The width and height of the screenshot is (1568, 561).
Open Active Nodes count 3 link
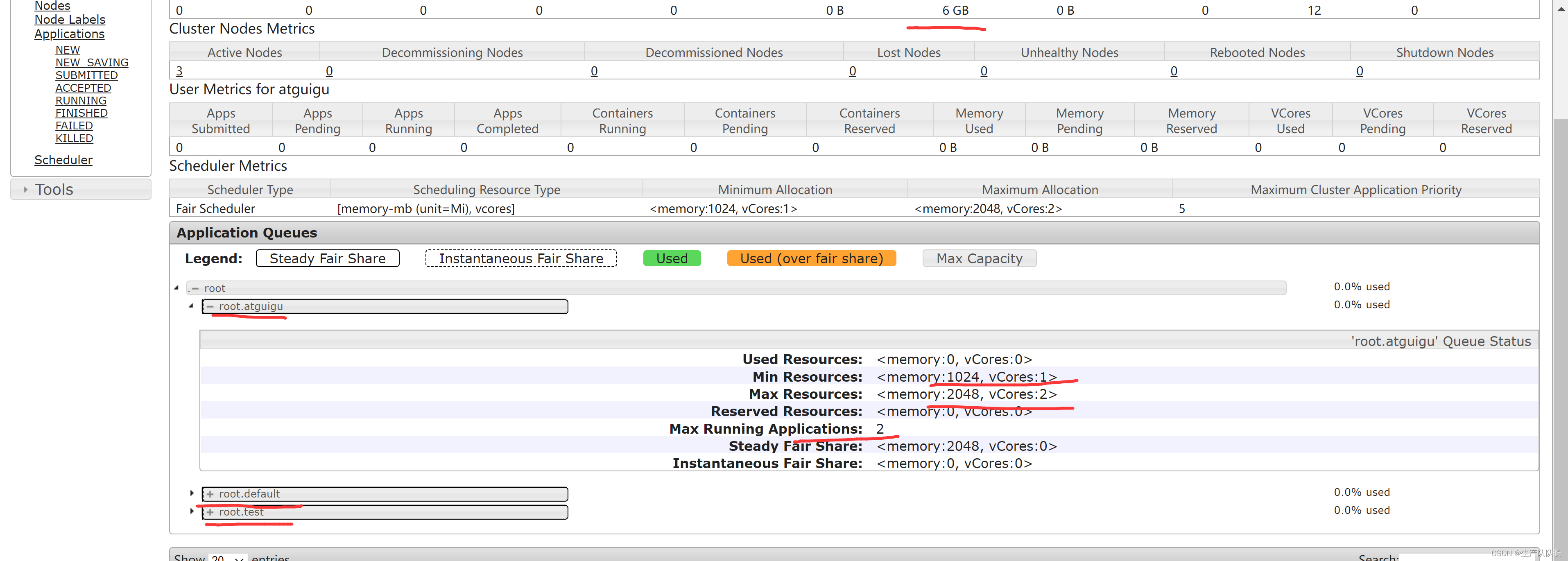179,71
